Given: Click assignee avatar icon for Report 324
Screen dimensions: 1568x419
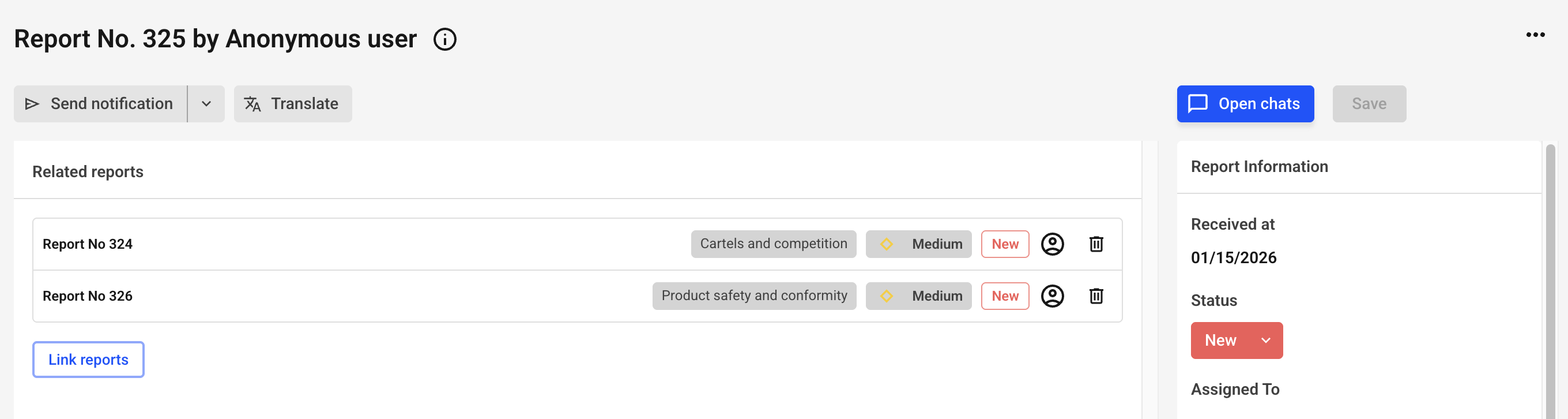Looking at the screenshot, I should coord(1052,244).
